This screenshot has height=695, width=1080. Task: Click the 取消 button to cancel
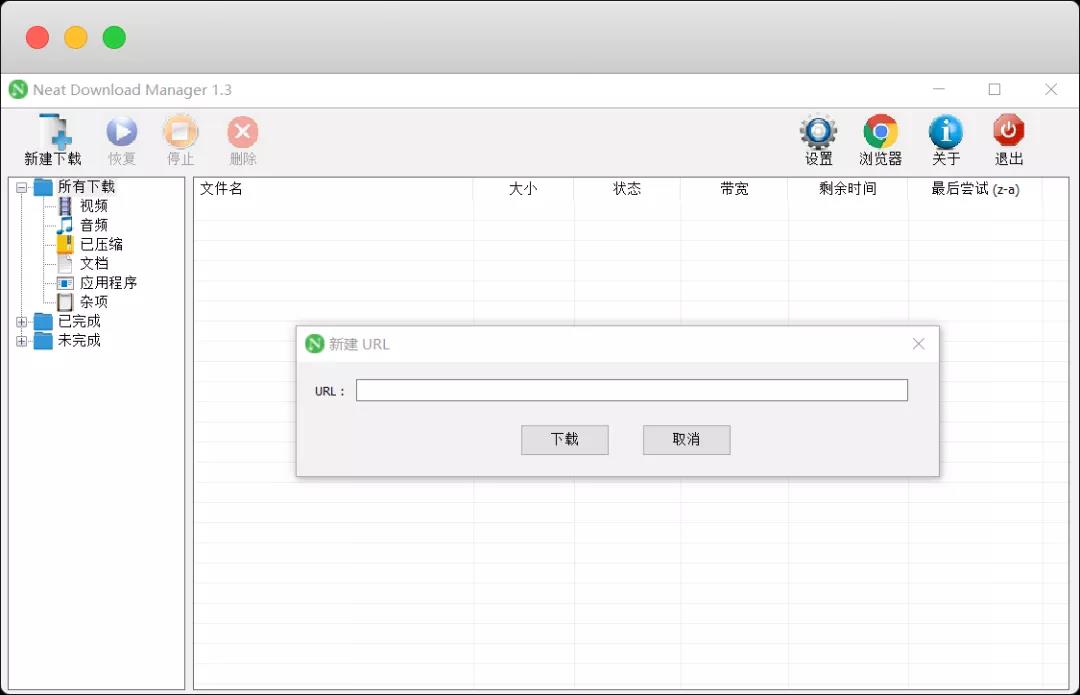pos(686,439)
